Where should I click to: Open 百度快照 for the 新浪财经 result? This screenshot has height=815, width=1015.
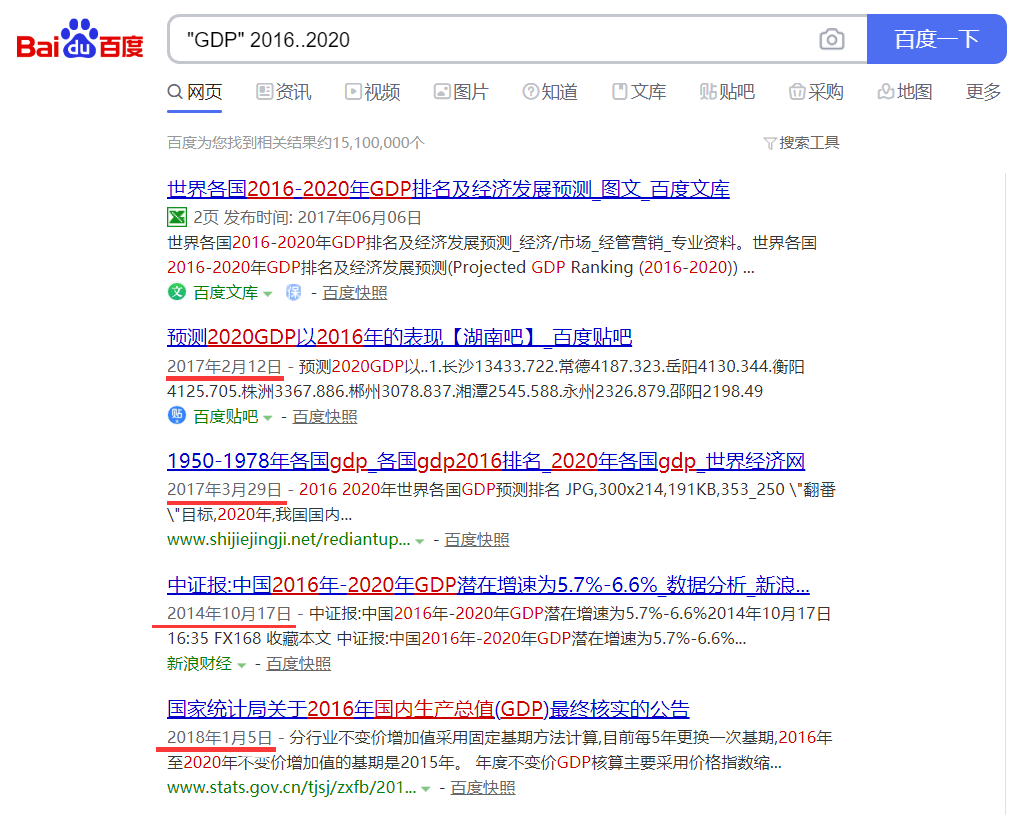pos(298,664)
